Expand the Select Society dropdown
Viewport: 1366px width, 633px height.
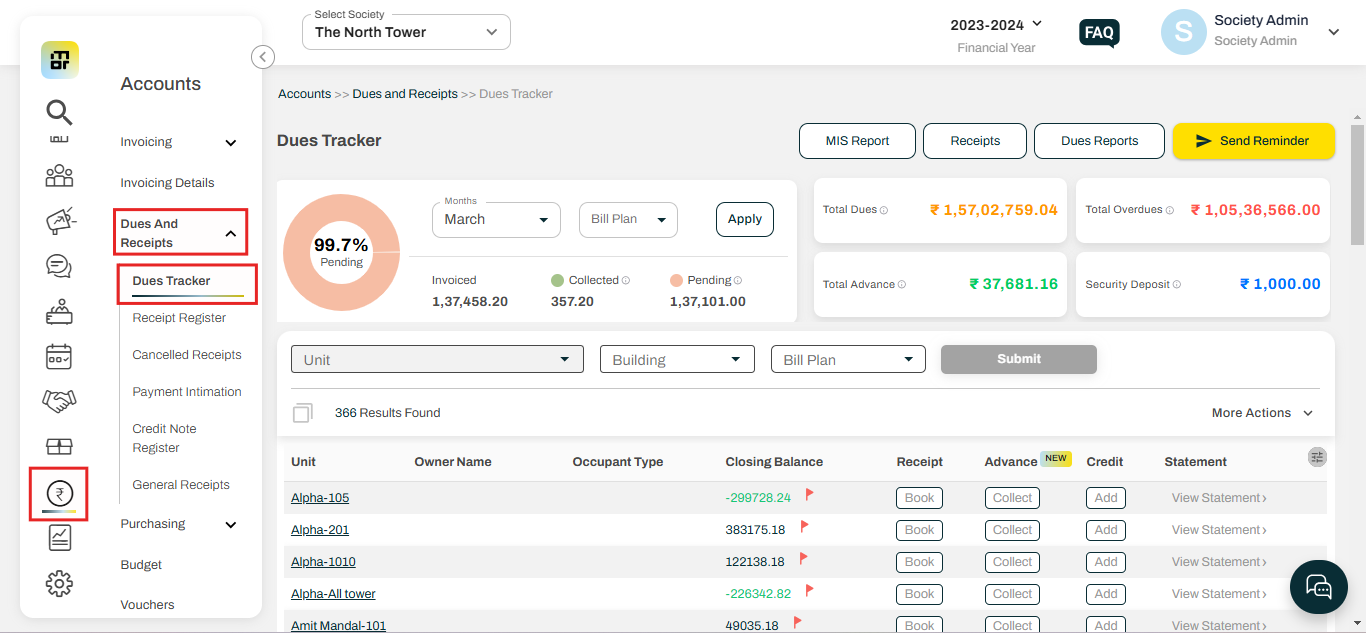(x=406, y=32)
